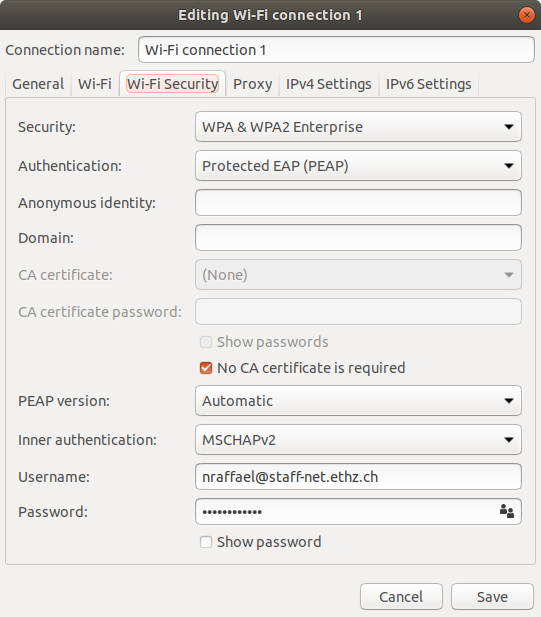Click the password storage options icon
Screen dimensions: 541x617
point(507,511)
